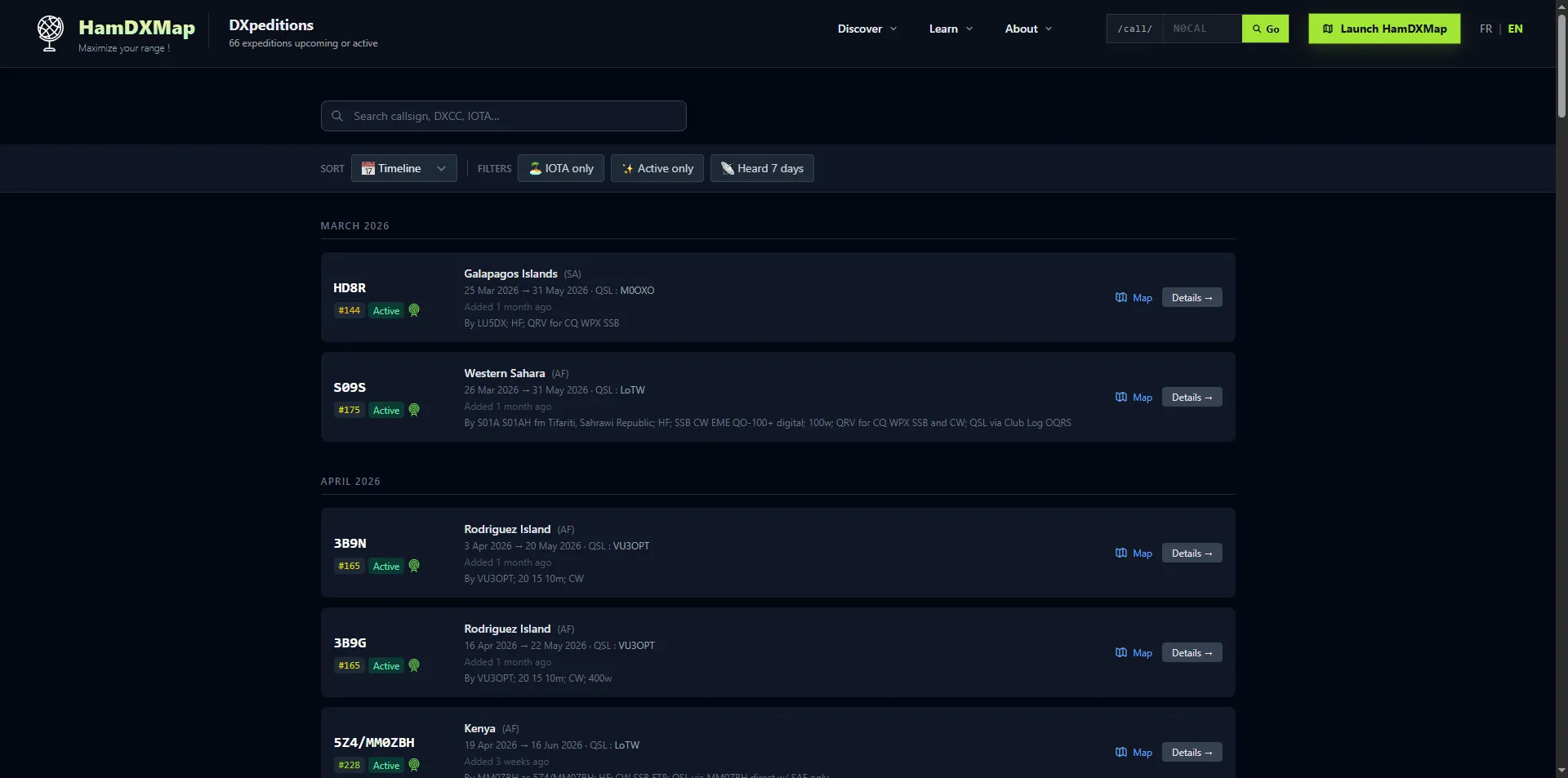This screenshot has height=778, width=1568.
Task: Click the #175 rank badge
Action: coord(349,410)
